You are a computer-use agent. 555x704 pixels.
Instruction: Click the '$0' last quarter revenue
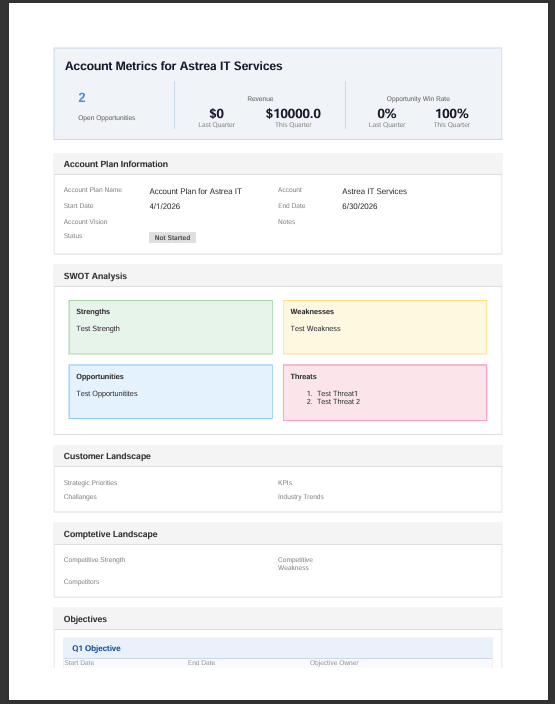[x=216, y=114]
